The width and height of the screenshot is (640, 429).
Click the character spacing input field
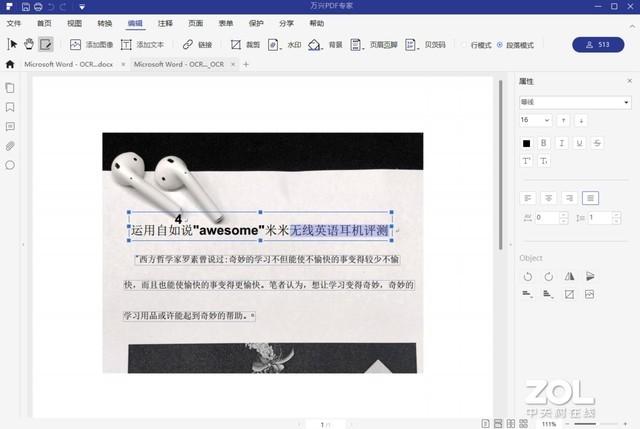pos(549,218)
